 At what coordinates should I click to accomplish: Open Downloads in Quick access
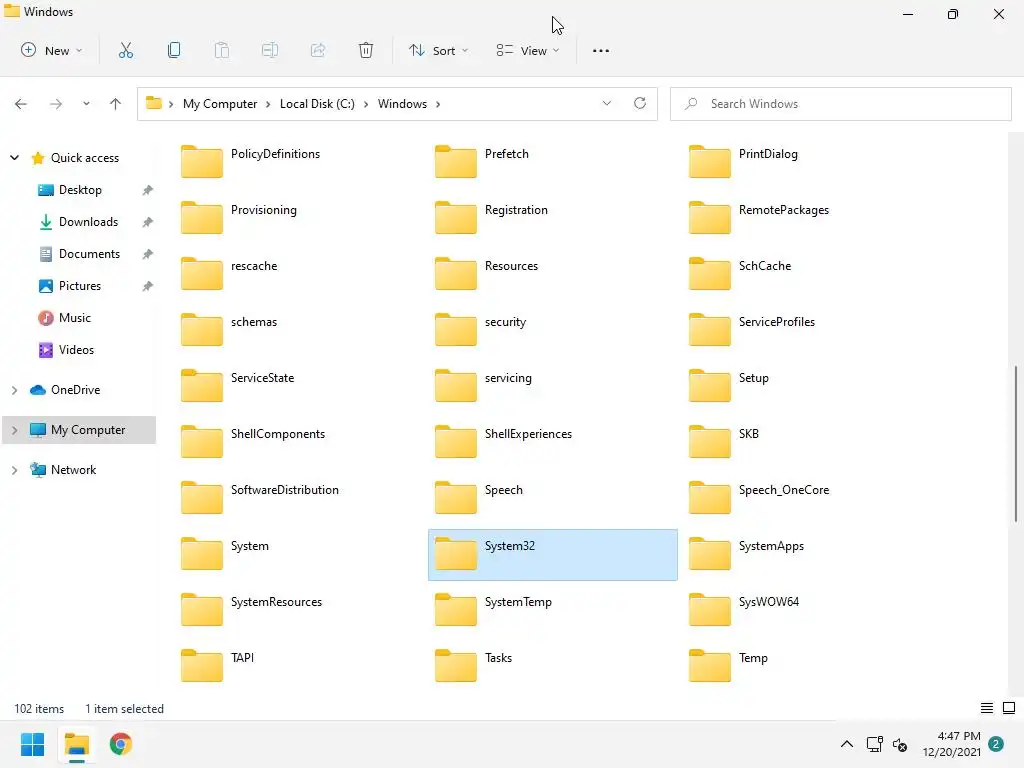click(88, 221)
